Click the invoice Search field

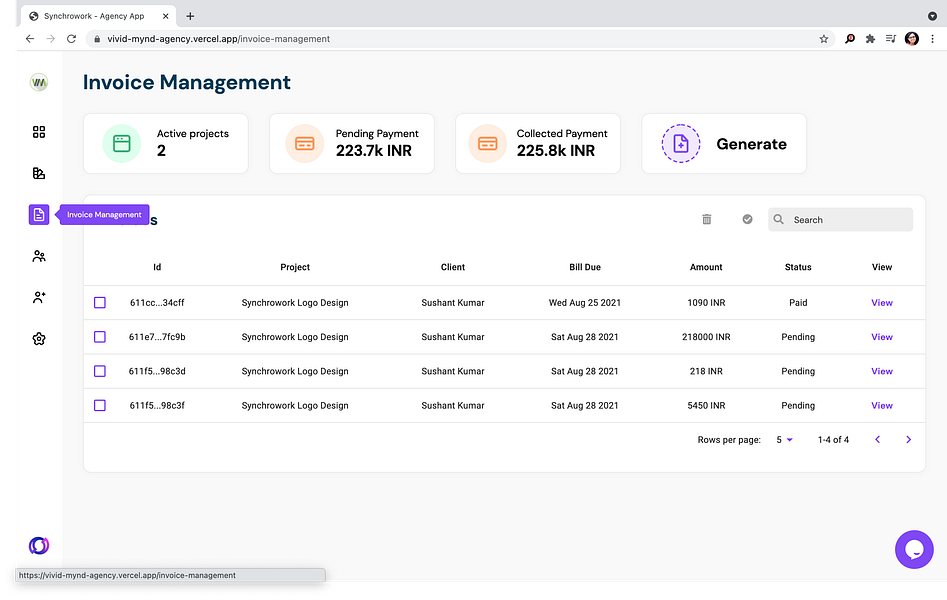(x=840, y=220)
